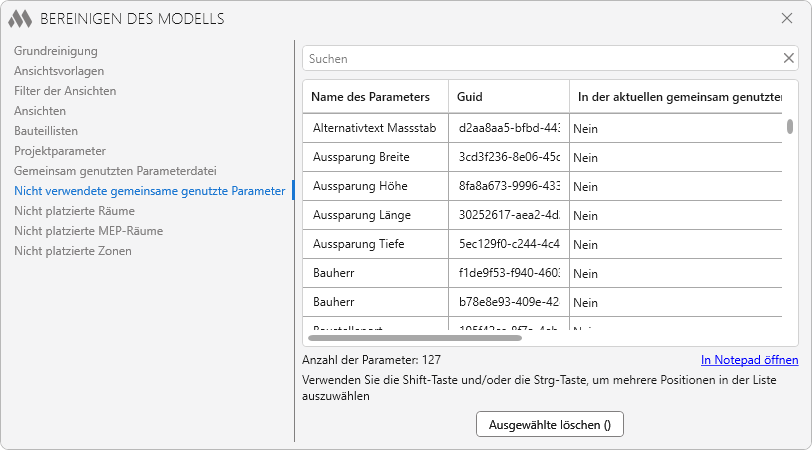Click into the Suchen search field

540,58
